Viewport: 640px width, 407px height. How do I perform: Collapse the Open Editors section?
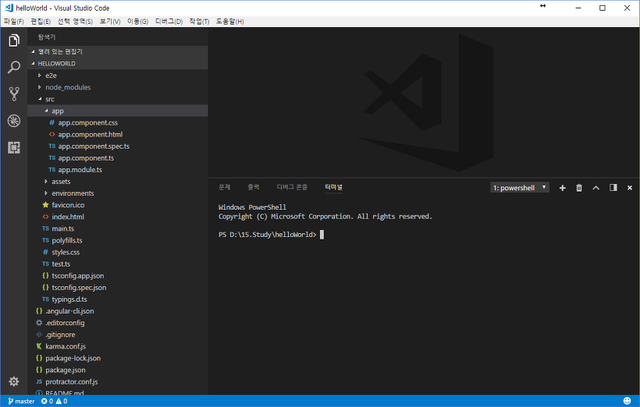click(x=118, y=51)
